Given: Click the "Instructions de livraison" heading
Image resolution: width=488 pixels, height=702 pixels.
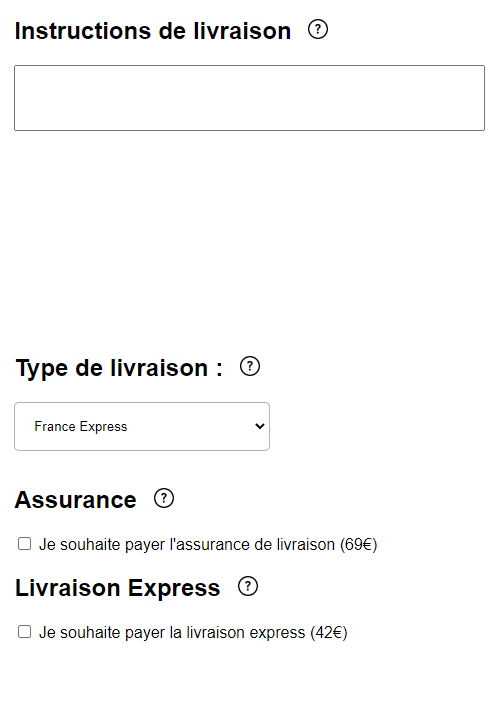Looking at the screenshot, I should point(153,31).
